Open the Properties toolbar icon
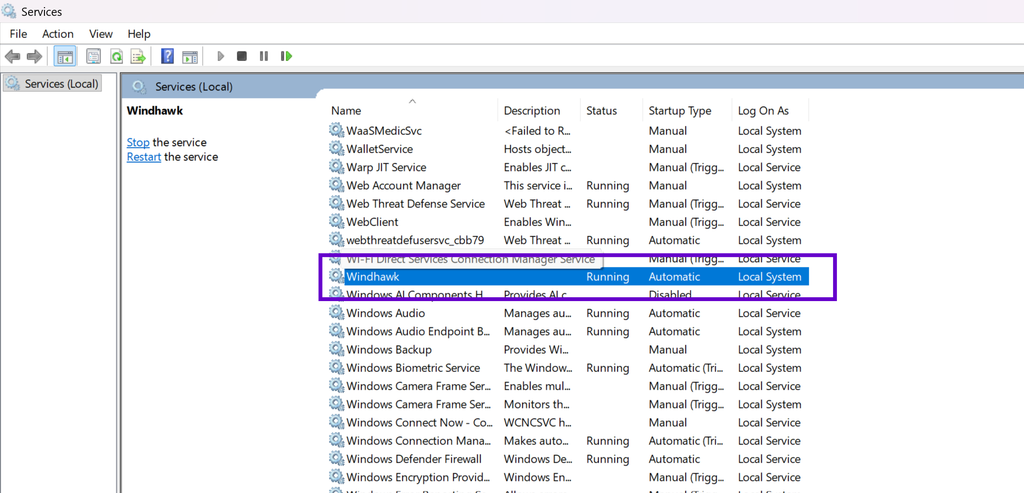1024x493 pixels. (x=93, y=56)
